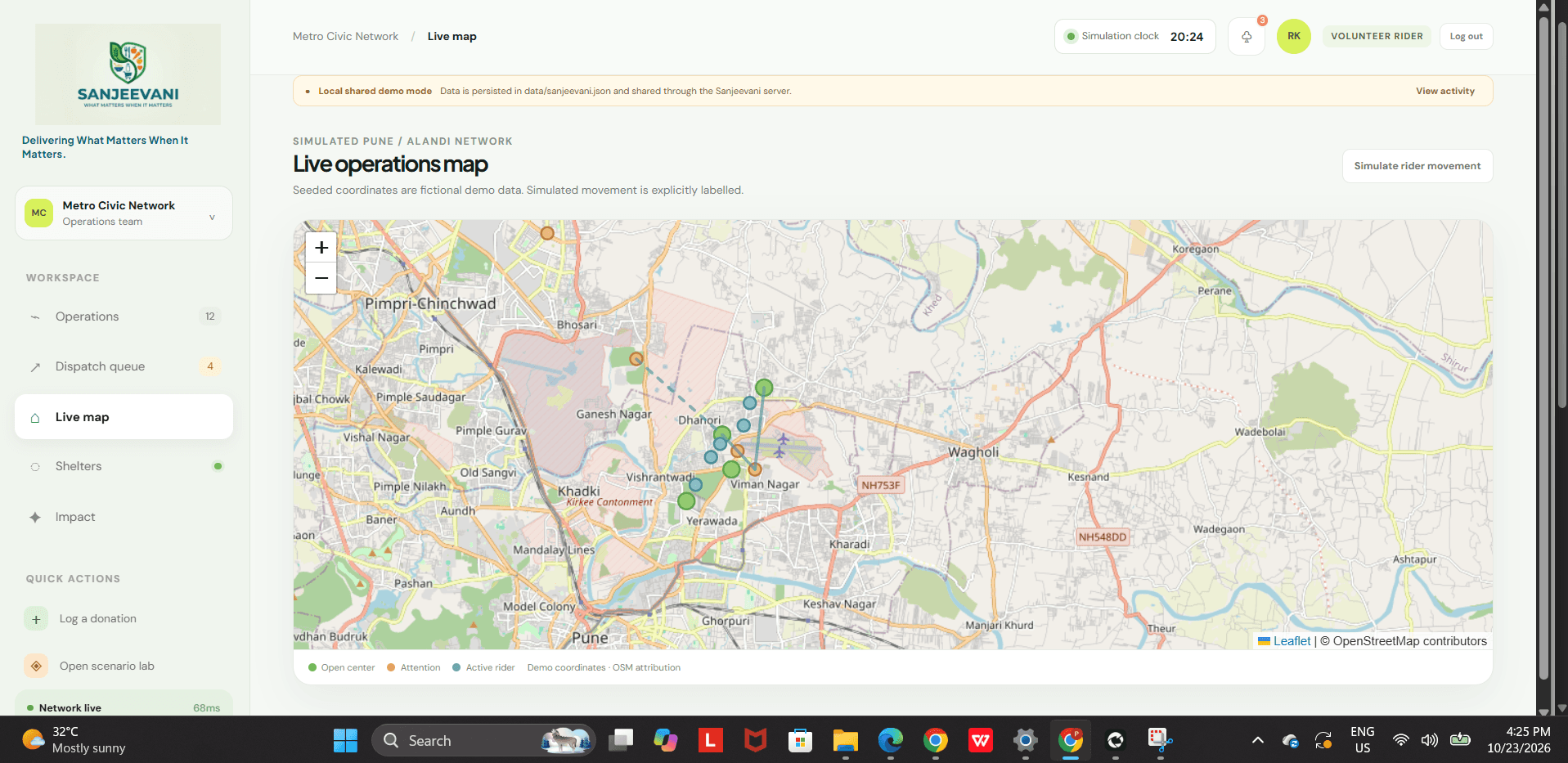
Task: Open the notifications bell icon
Action: click(1246, 37)
